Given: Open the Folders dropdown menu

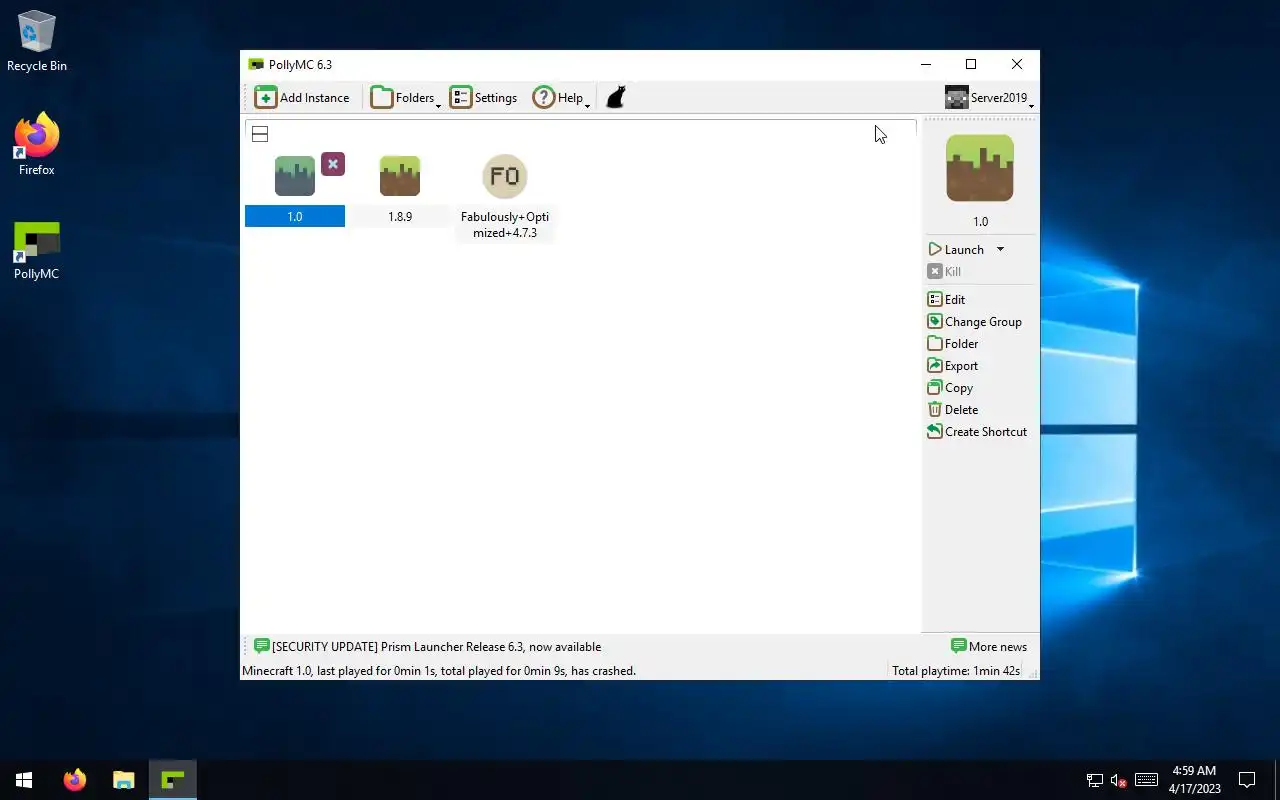Looking at the screenshot, I should pyautogui.click(x=405, y=97).
